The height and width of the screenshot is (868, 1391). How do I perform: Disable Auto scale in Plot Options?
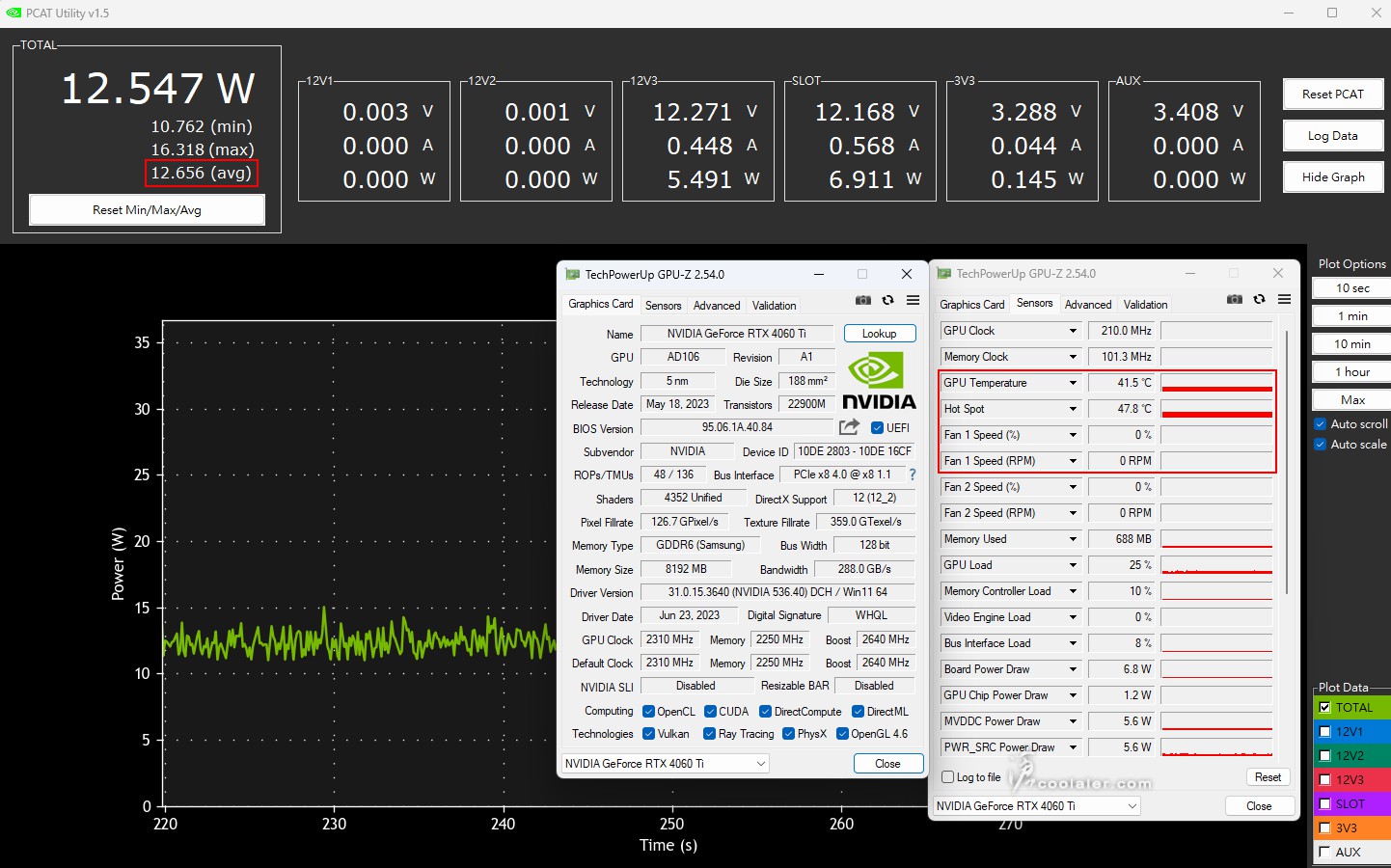pos(1321,445)
